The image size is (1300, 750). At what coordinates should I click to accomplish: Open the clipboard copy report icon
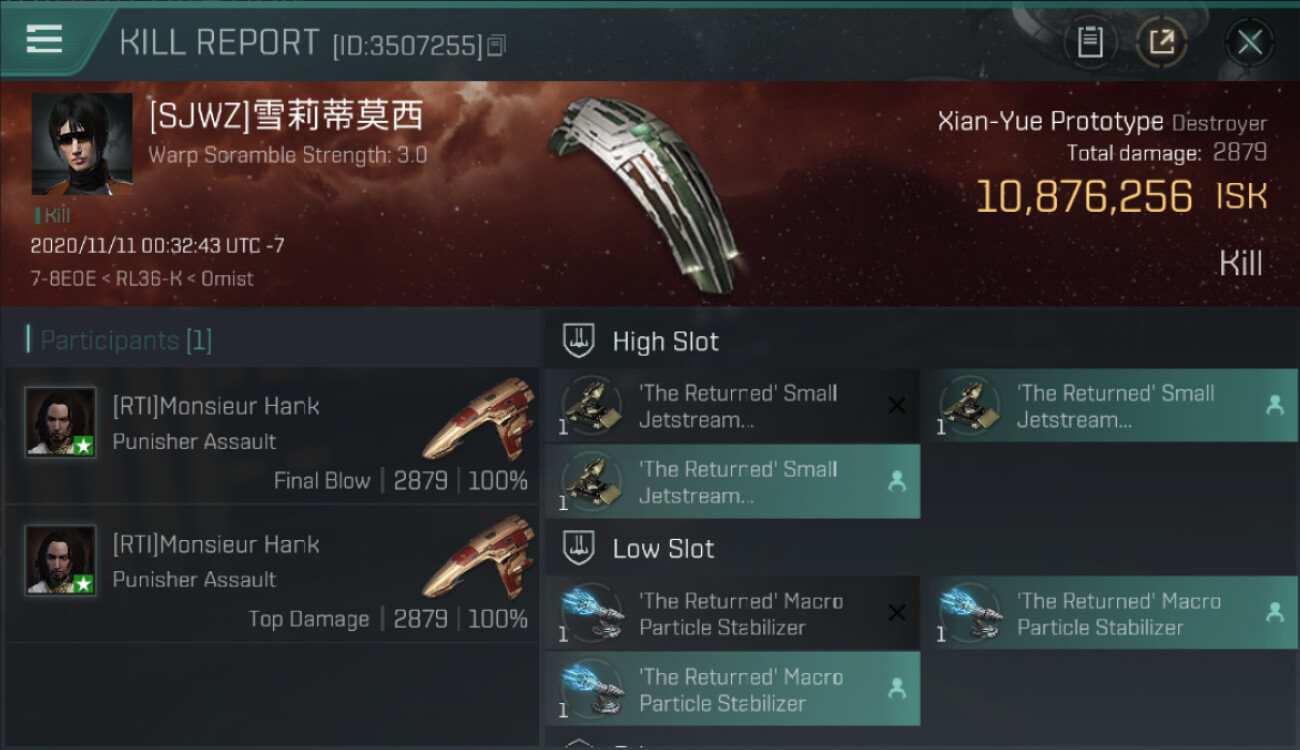pos(1090,42)
